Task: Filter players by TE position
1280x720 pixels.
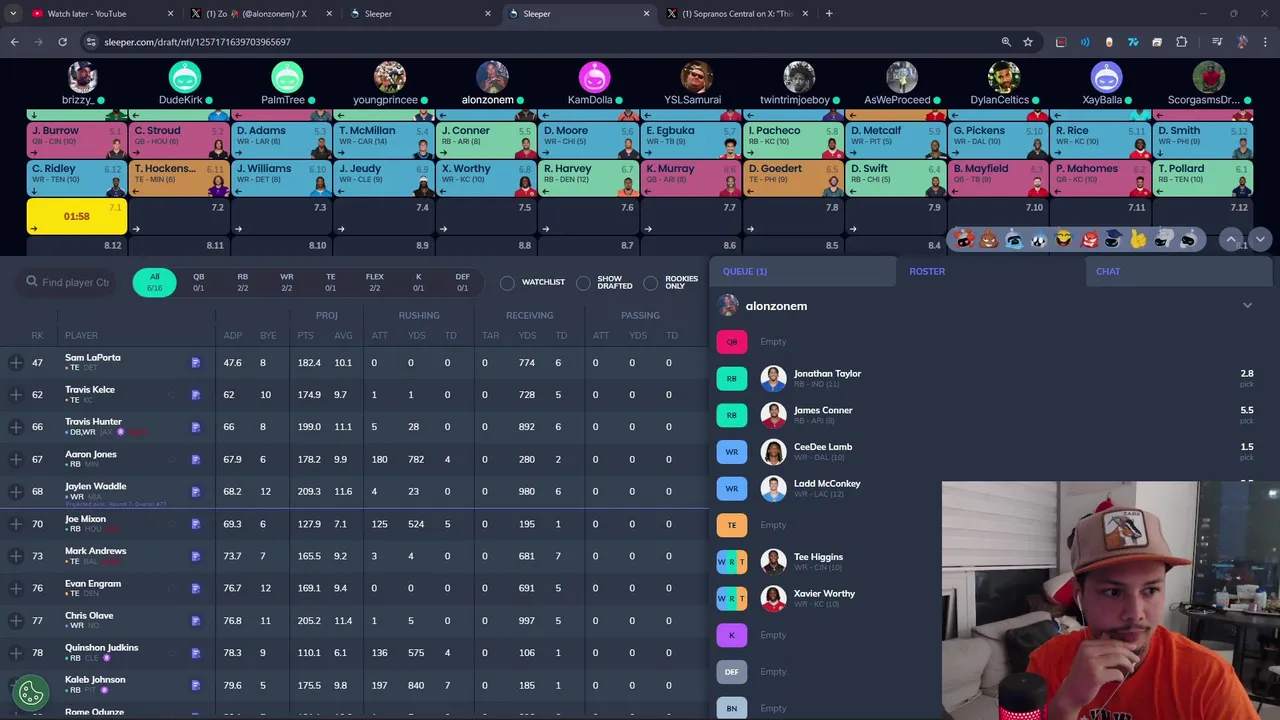Action: (x=330, y=283)
